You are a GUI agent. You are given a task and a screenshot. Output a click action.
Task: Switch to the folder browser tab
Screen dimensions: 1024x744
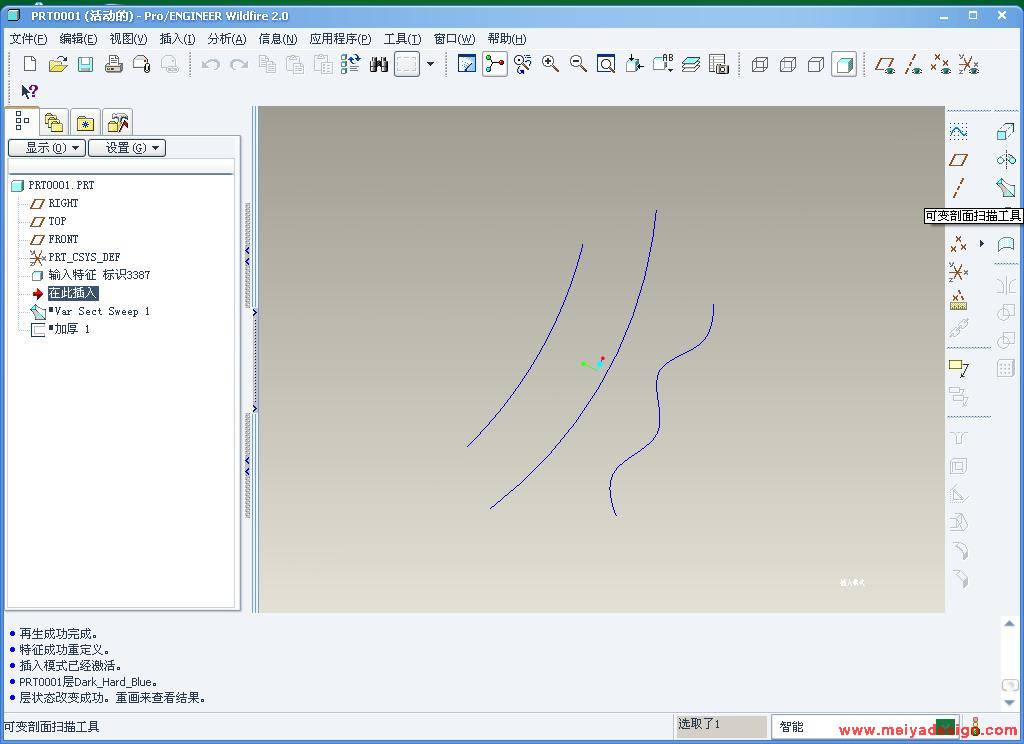[x=54, y=123]
